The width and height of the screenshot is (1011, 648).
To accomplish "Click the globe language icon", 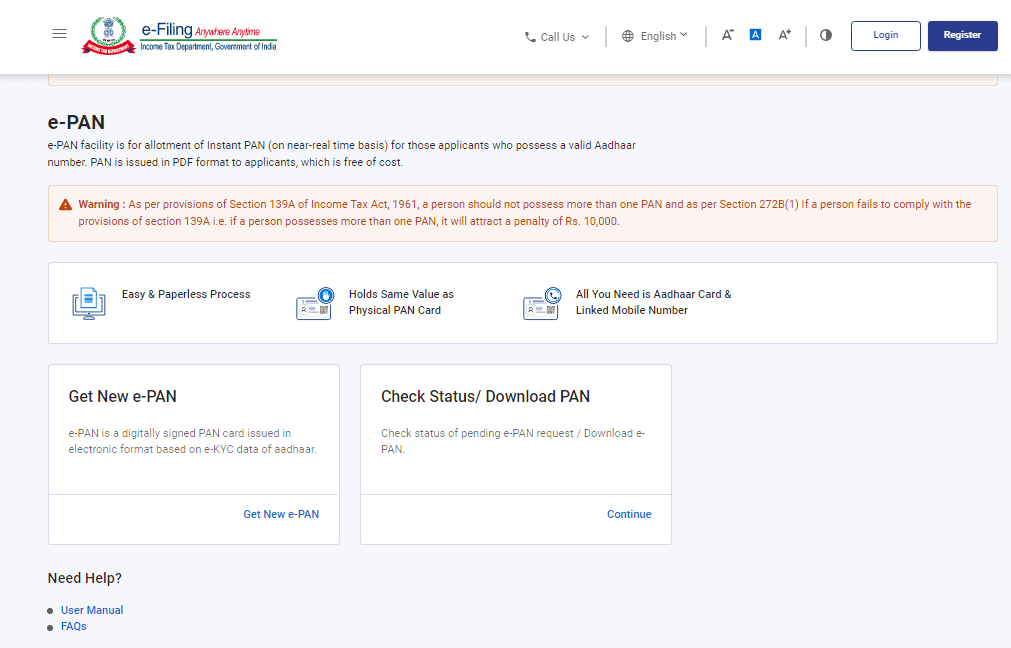I will point(627,36).
